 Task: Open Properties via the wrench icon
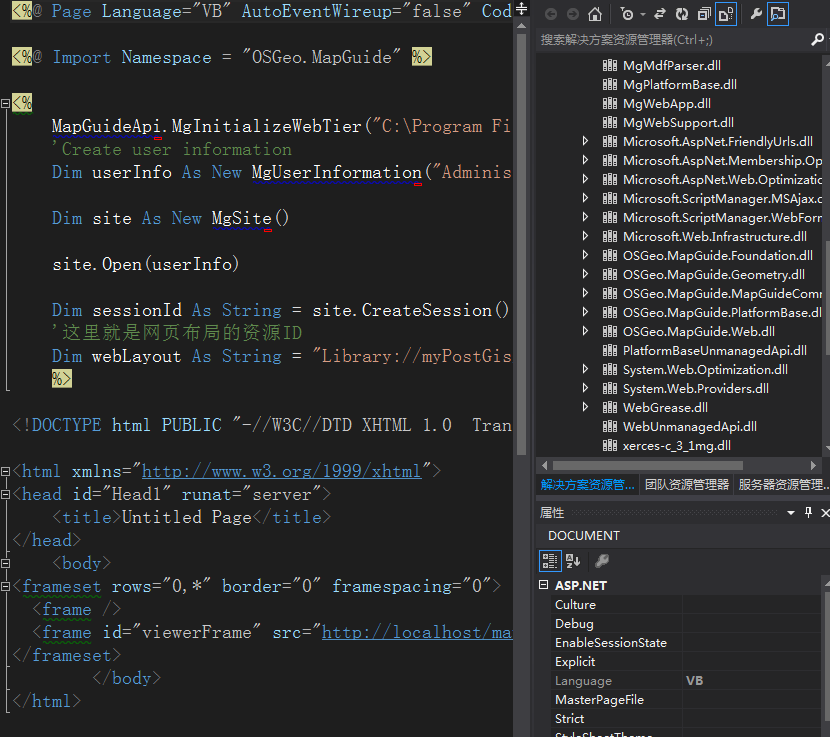tap(756, 14)
